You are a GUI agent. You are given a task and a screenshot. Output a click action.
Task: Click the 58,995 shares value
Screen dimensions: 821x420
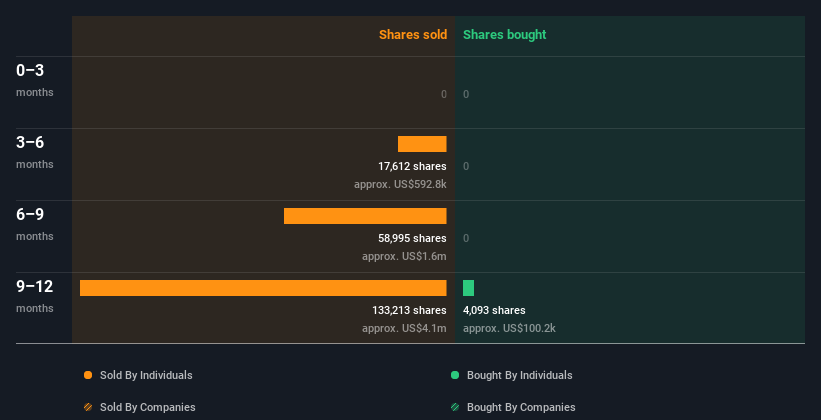pyautogui.click(x=412, y=239)
